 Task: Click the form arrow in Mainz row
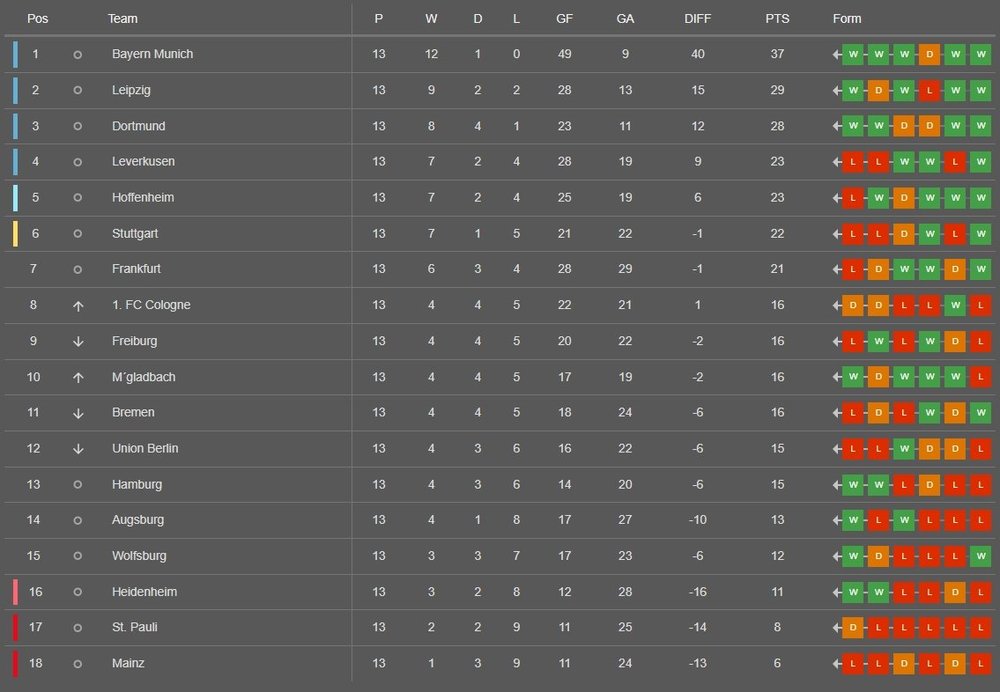tap(837, 663)
